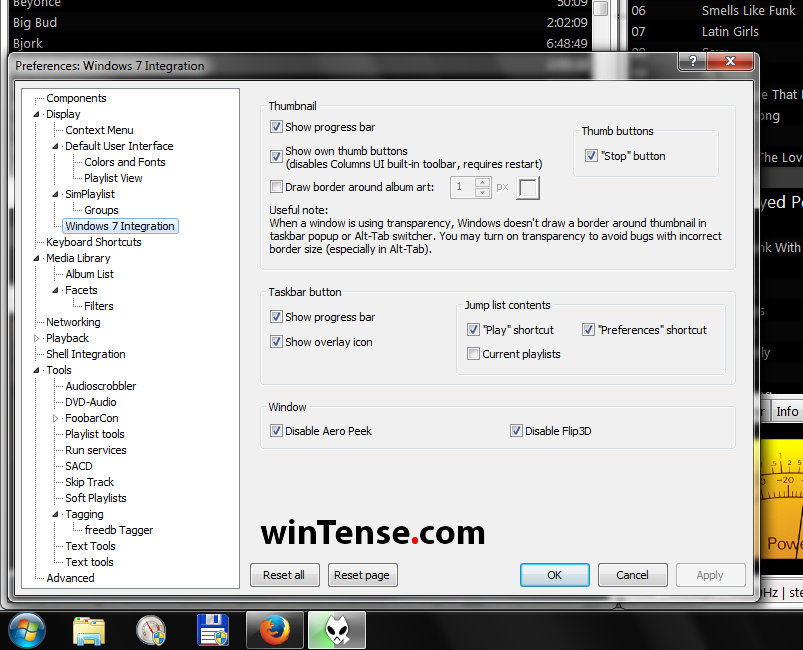Screen dimensions: 803x650
Task: Expand the FoobarCon node
Action: click(x=55, y=418)
